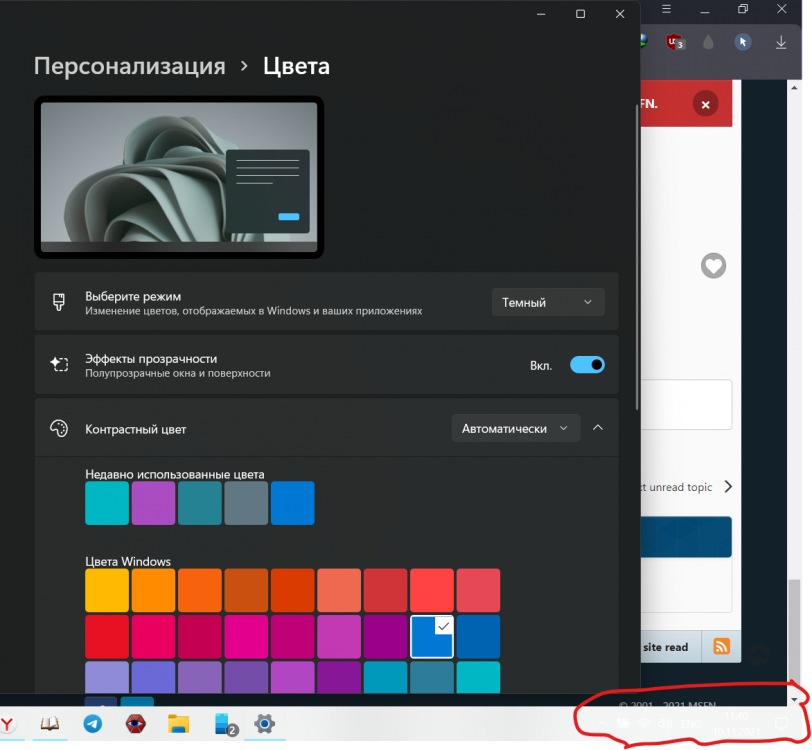Open the browser hamburger menu
The image size is (812, 750).
[x=666, y=10]
